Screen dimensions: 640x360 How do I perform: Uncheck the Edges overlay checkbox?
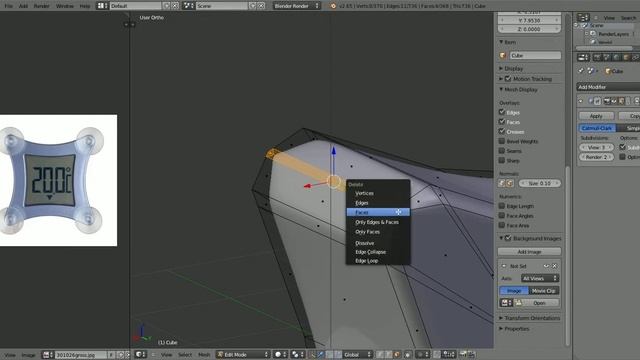pyautogui.click(x=502, y=112)
